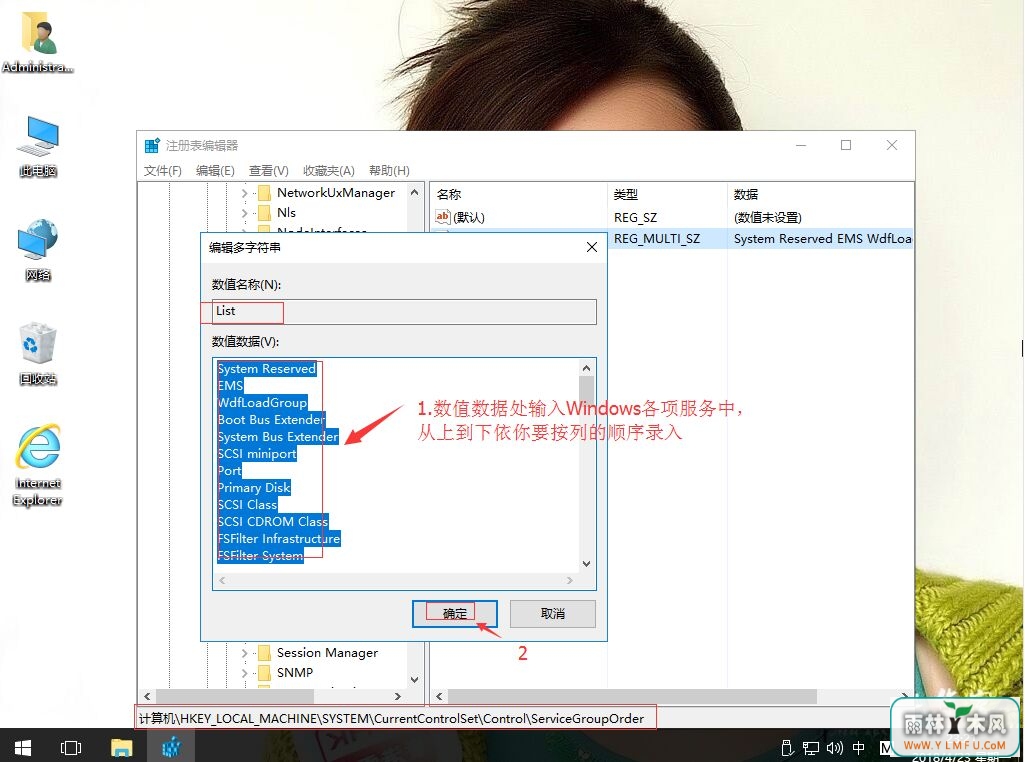Image resolution: width=1025 pixels, height=762 pixels.
Task: Expand the SNMP tree node
Action: (x=244, y=672)
